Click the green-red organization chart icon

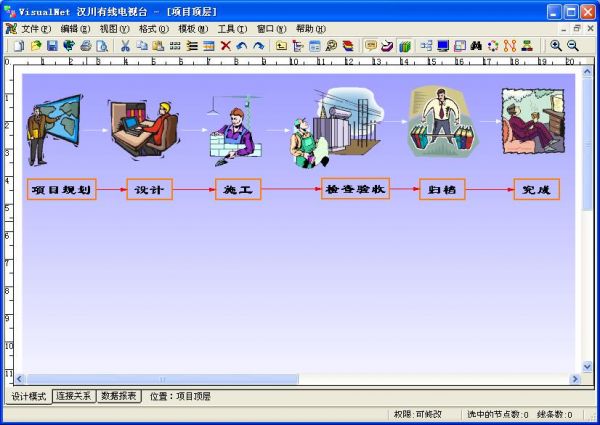(x=527, y=46)
